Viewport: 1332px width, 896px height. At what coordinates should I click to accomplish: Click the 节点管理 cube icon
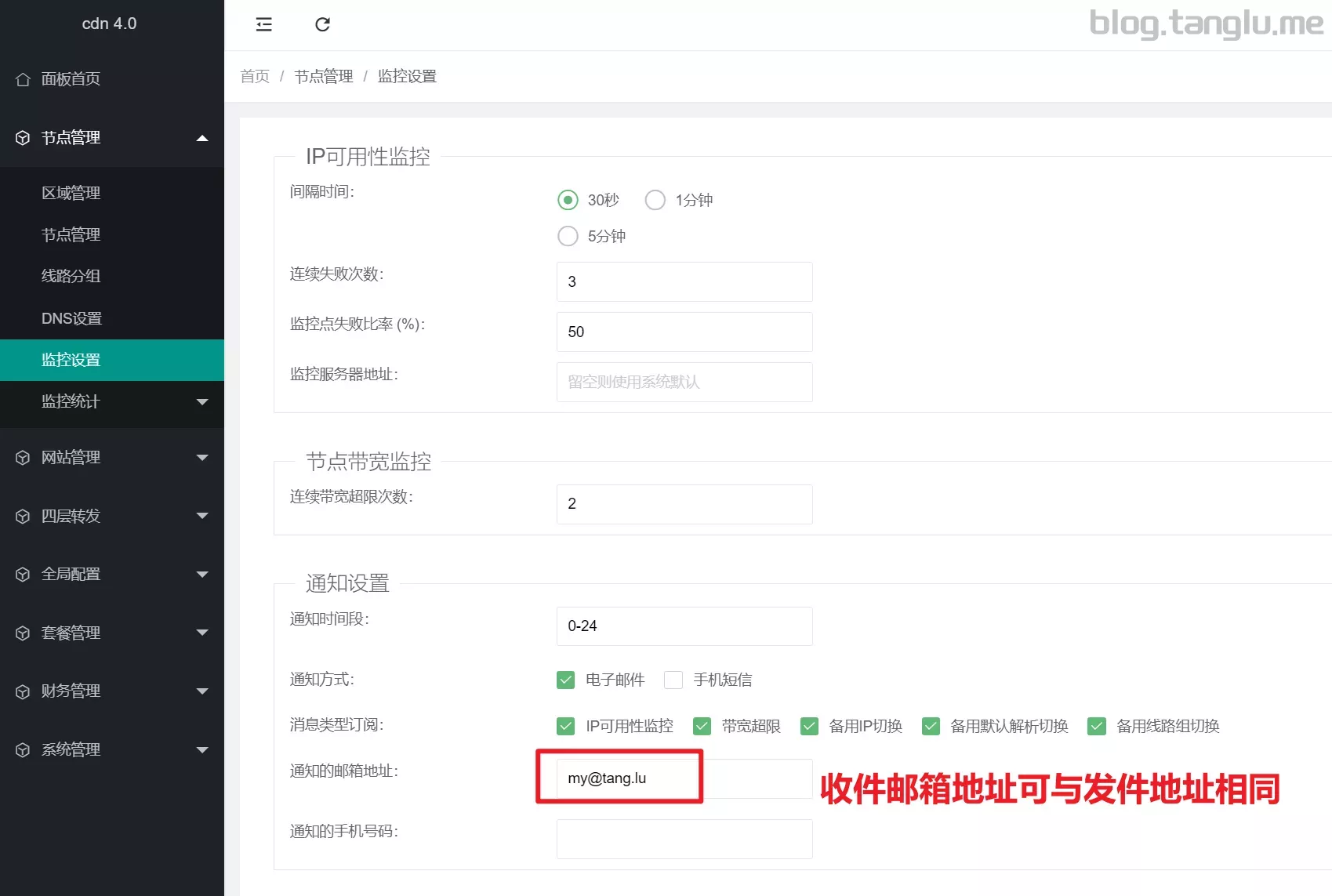(x=23, y=137)
